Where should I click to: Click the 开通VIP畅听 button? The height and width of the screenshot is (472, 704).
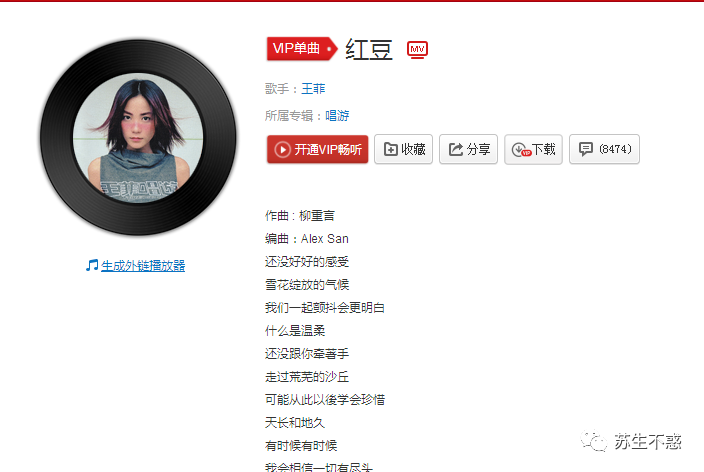pos(317,149)
